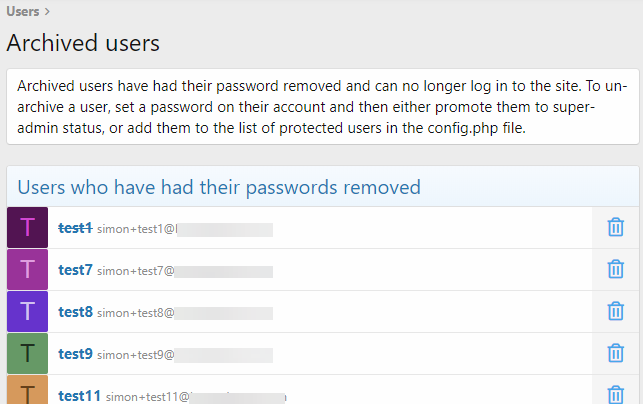Click the 'Users who have had their passwords removed' heading

pos(219,187)
